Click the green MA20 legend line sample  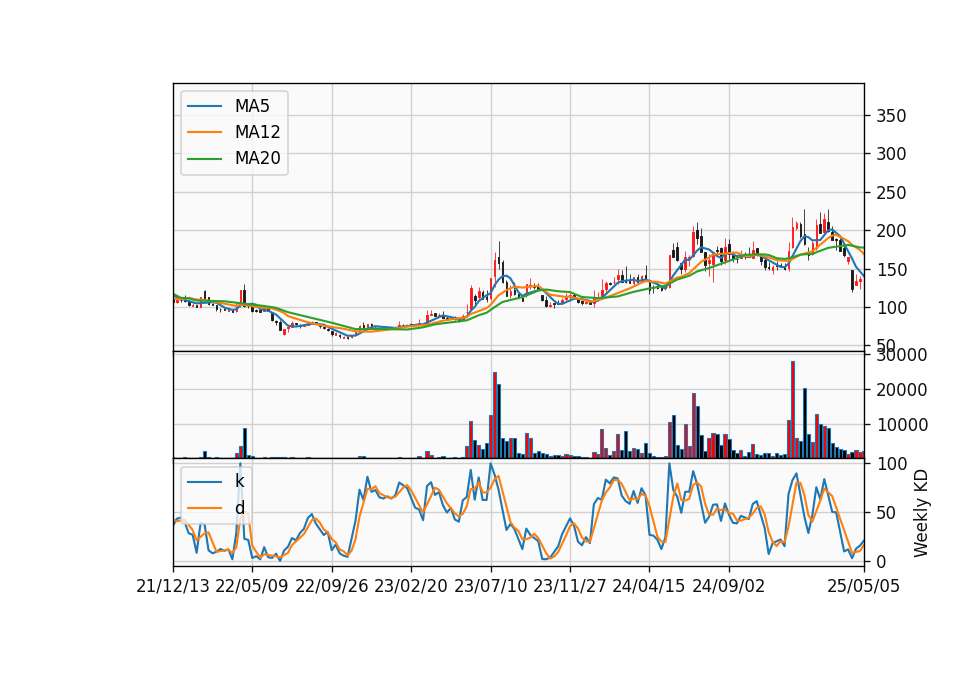tap(204, 158)
